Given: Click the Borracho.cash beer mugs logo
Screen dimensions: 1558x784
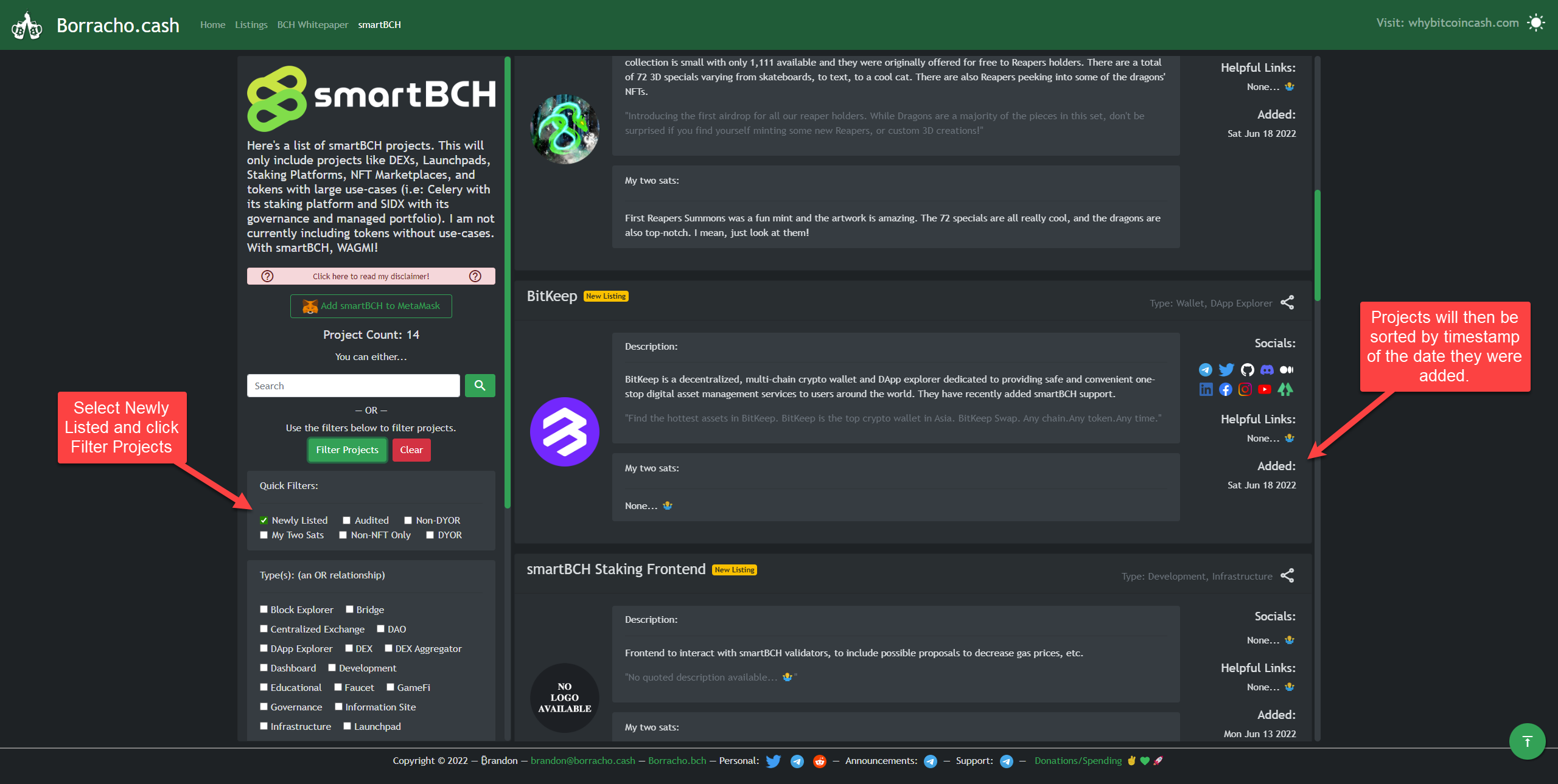Looking at the screenshot, I should [x=27, y=26].
